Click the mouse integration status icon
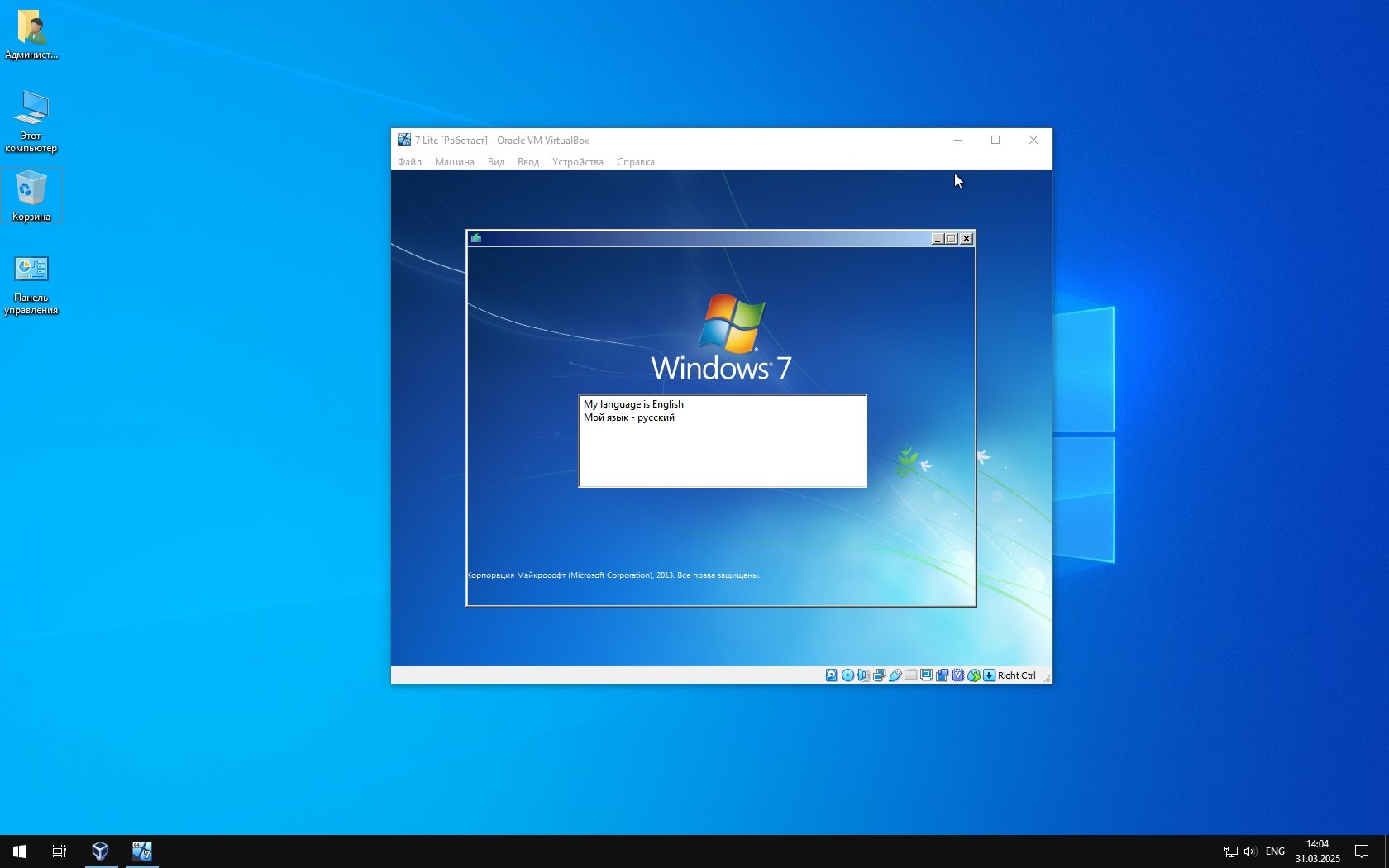The width and height of the screenshot is (1389, 868). 973,675
